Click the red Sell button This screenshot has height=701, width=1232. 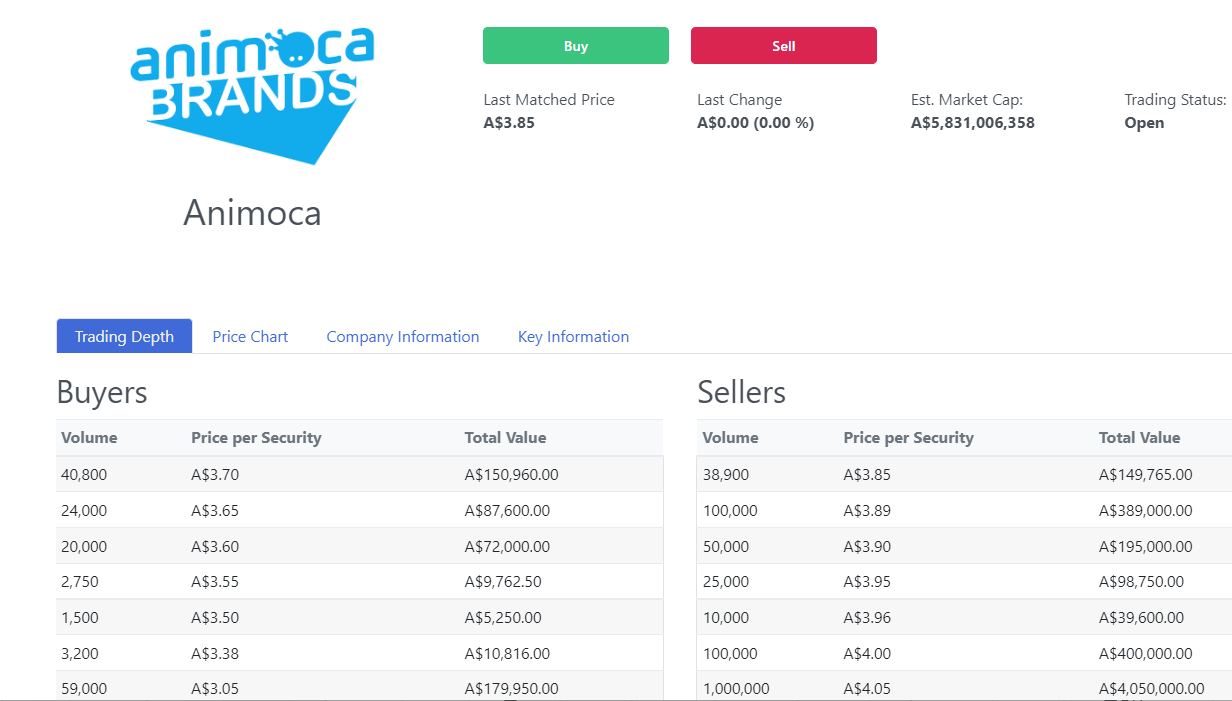(x=784, y=46)
